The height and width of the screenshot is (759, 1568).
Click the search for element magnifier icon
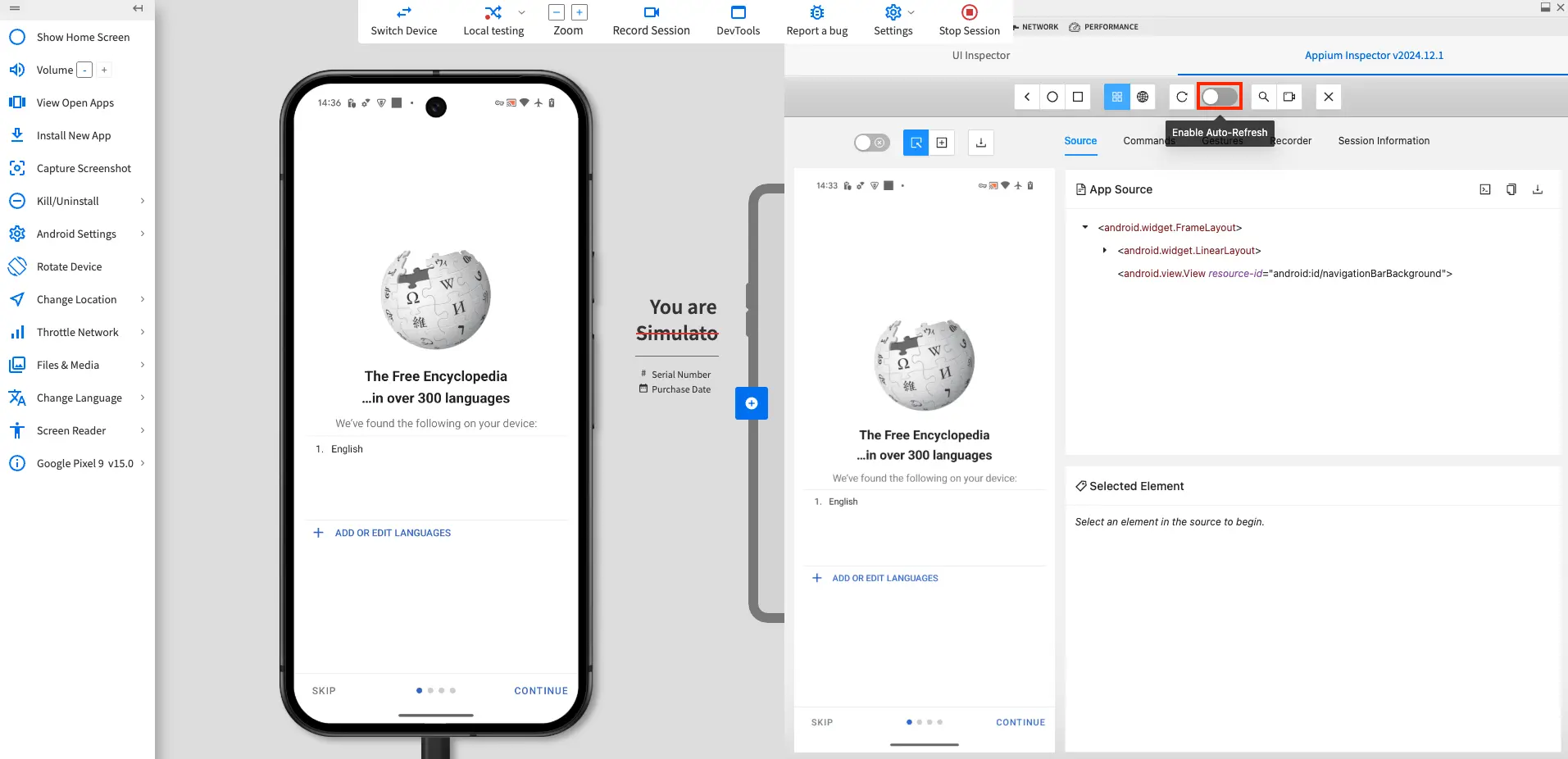click(1264, 97)
